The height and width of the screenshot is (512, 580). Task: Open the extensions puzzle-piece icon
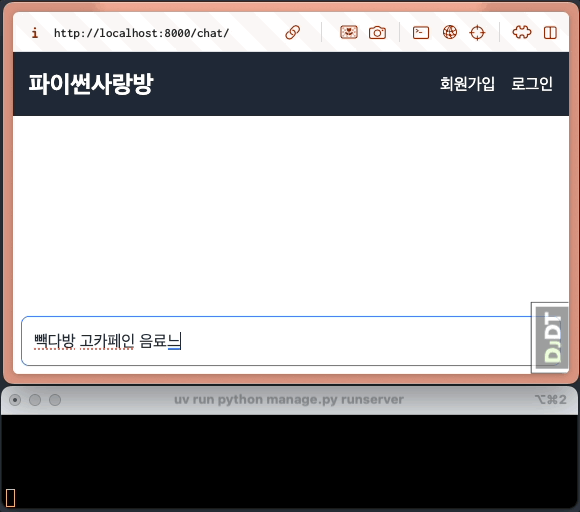pyautogui.click(x=522, y=33)
